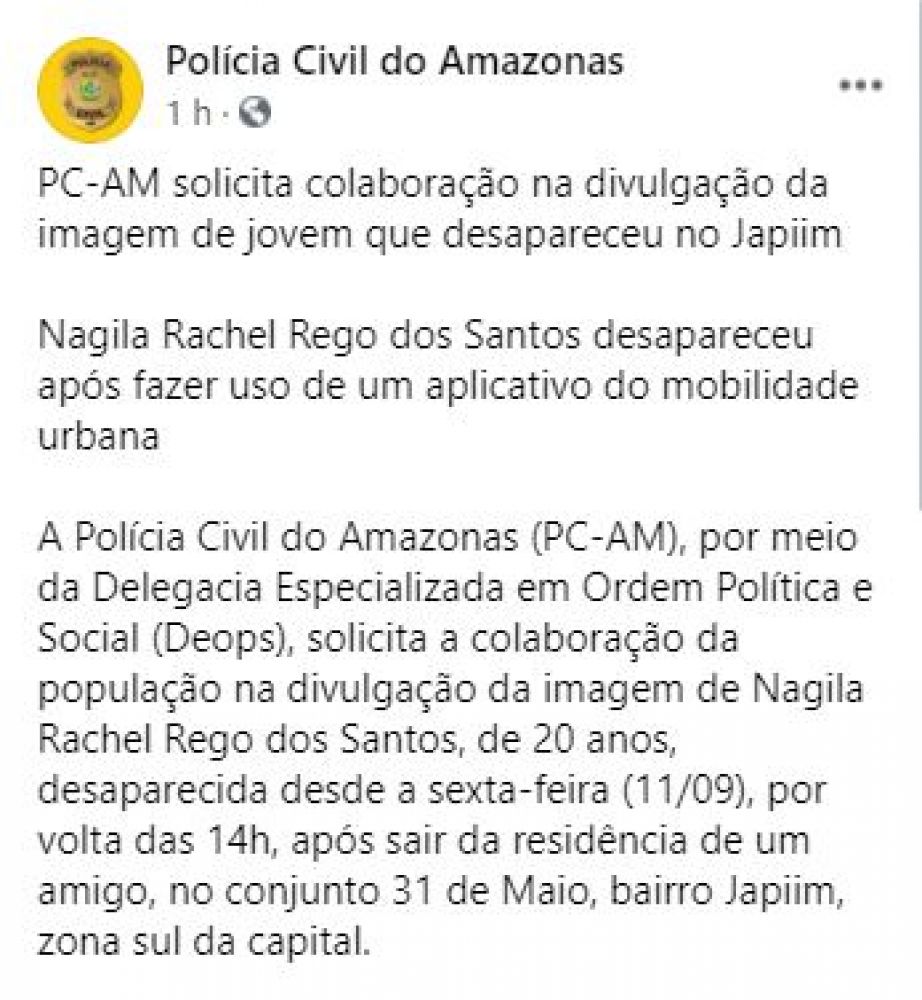Click the headline line starting "PC-AM solicita colaboração"
Viewport: 922px width, 1000px height.
tap(434, 185)
